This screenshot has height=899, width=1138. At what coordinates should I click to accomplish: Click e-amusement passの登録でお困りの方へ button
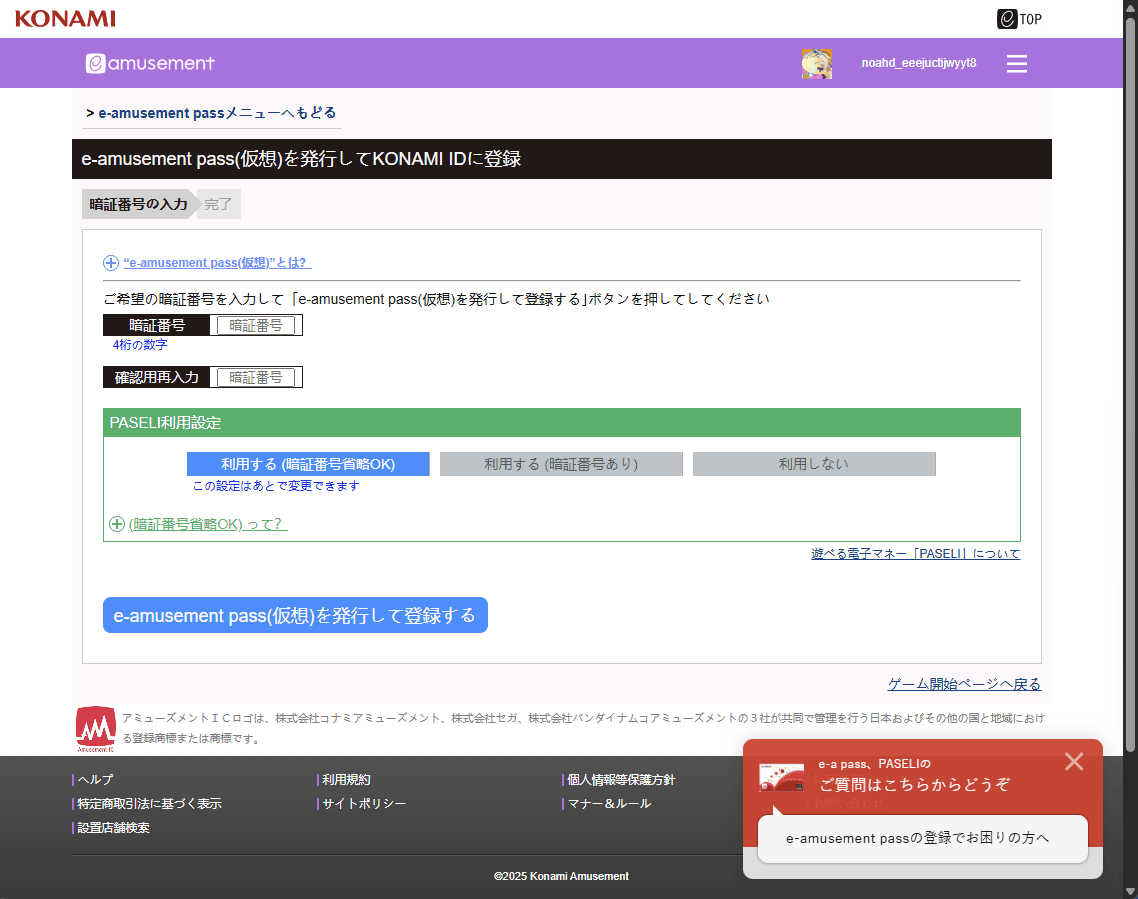click(x=922, y=839)
